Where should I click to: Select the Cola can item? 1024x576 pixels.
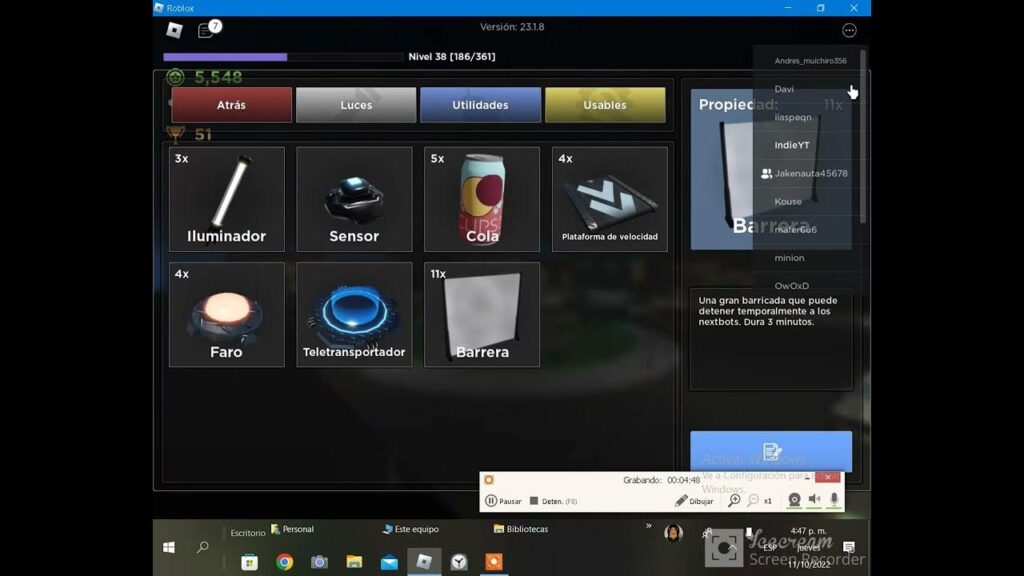tap(482, 199)
